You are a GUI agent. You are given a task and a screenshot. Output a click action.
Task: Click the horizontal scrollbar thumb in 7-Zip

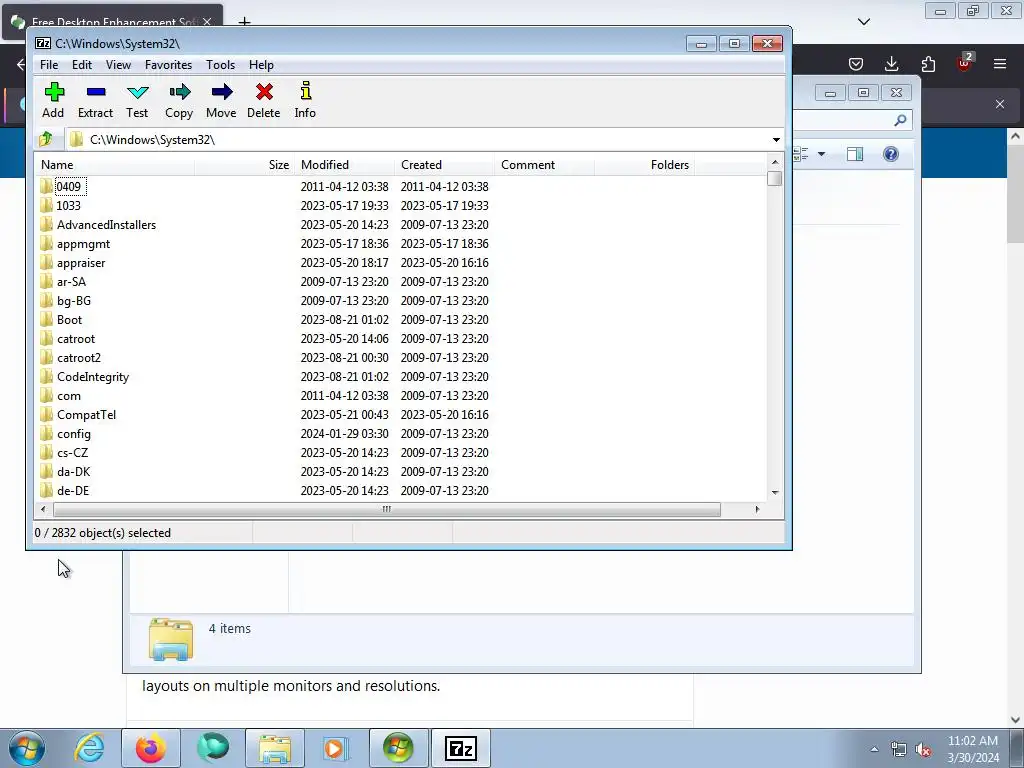[387, 509]
